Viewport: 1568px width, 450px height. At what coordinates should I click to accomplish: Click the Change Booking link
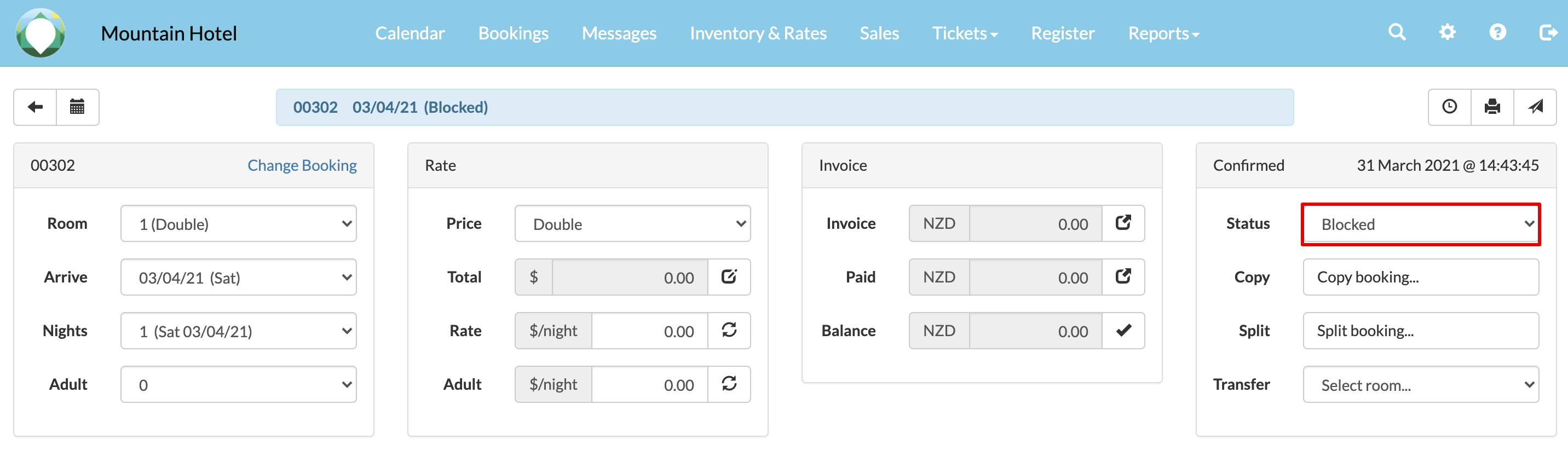302,166
